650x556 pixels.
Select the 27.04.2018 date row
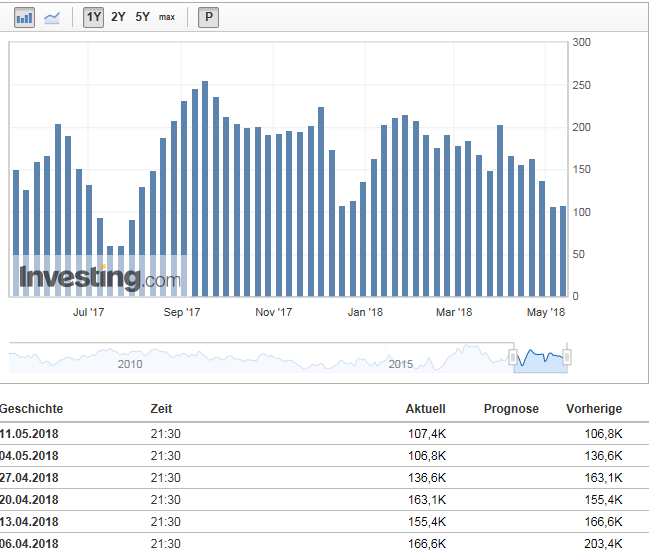(x=324, y=478)
